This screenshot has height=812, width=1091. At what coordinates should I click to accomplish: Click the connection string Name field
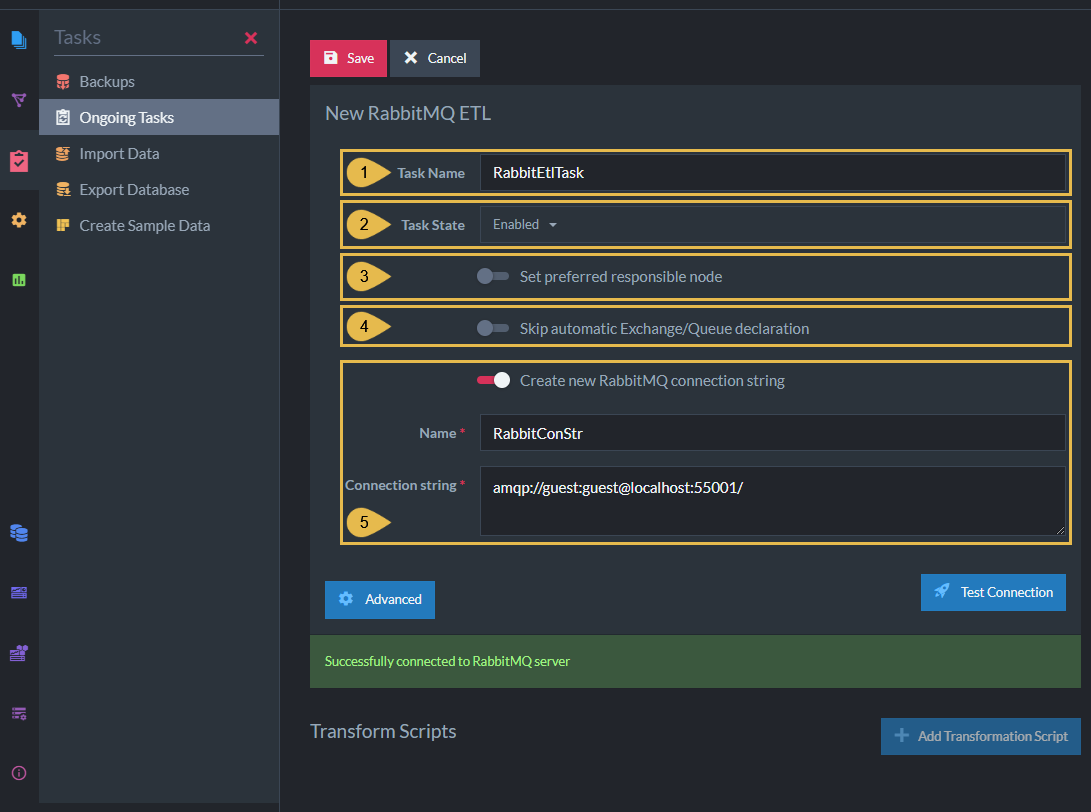tap(772, 433)
